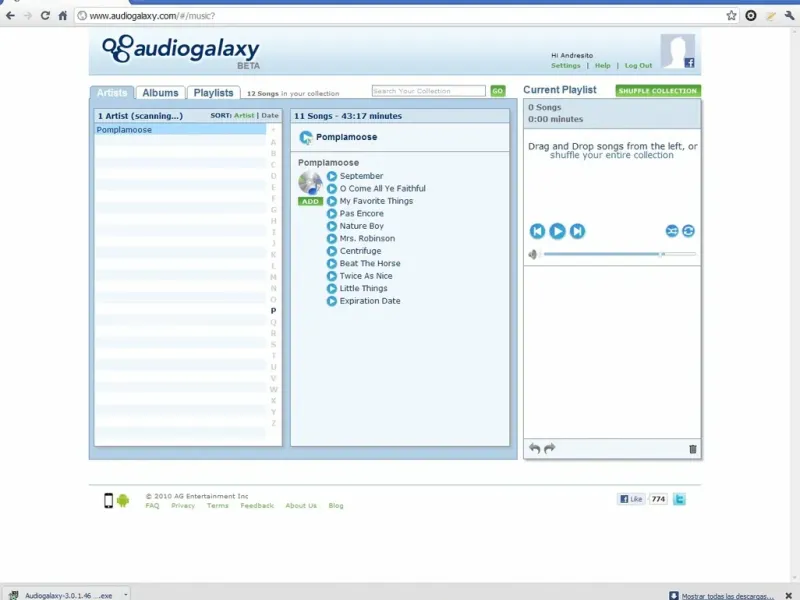Screen dimensions: 800x600
Task: Mute the player volume speaker icon
Action: (533, 254)
